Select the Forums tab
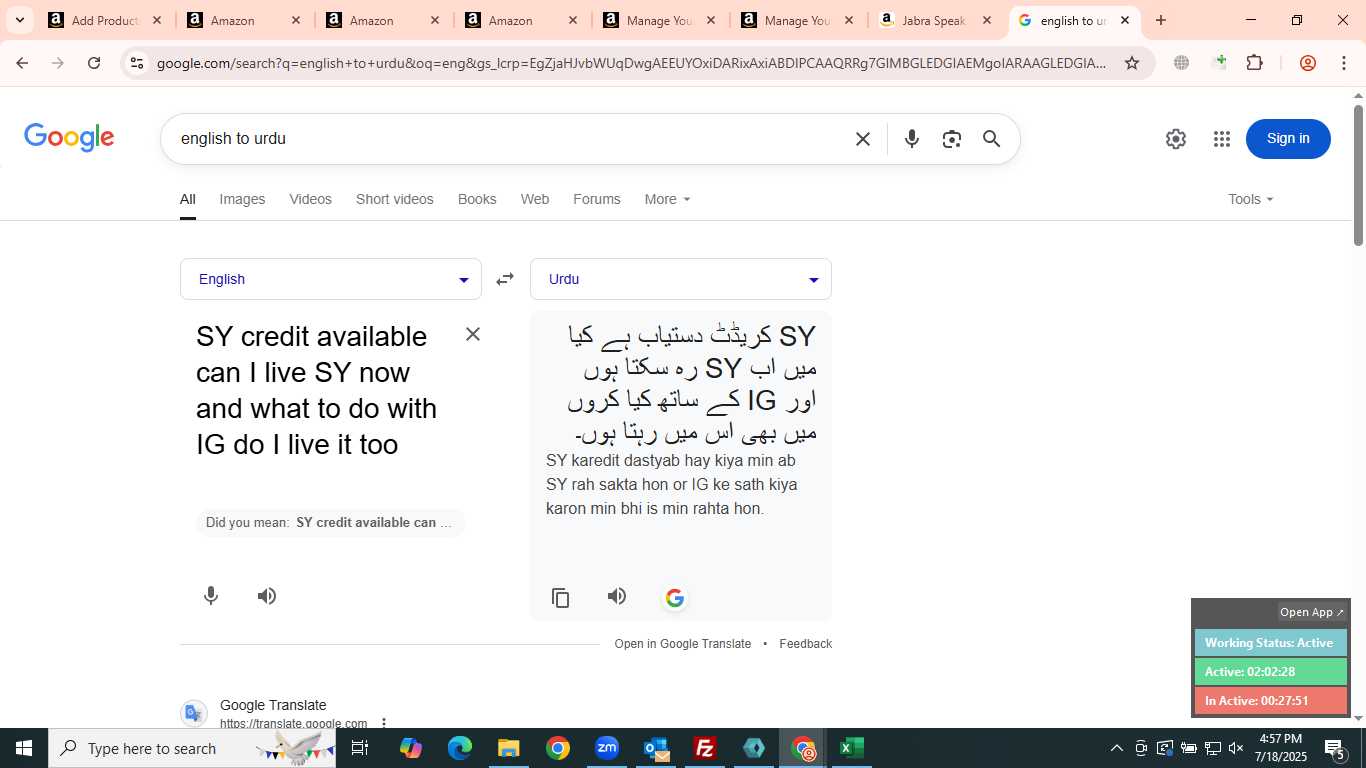 click(597, 199)
